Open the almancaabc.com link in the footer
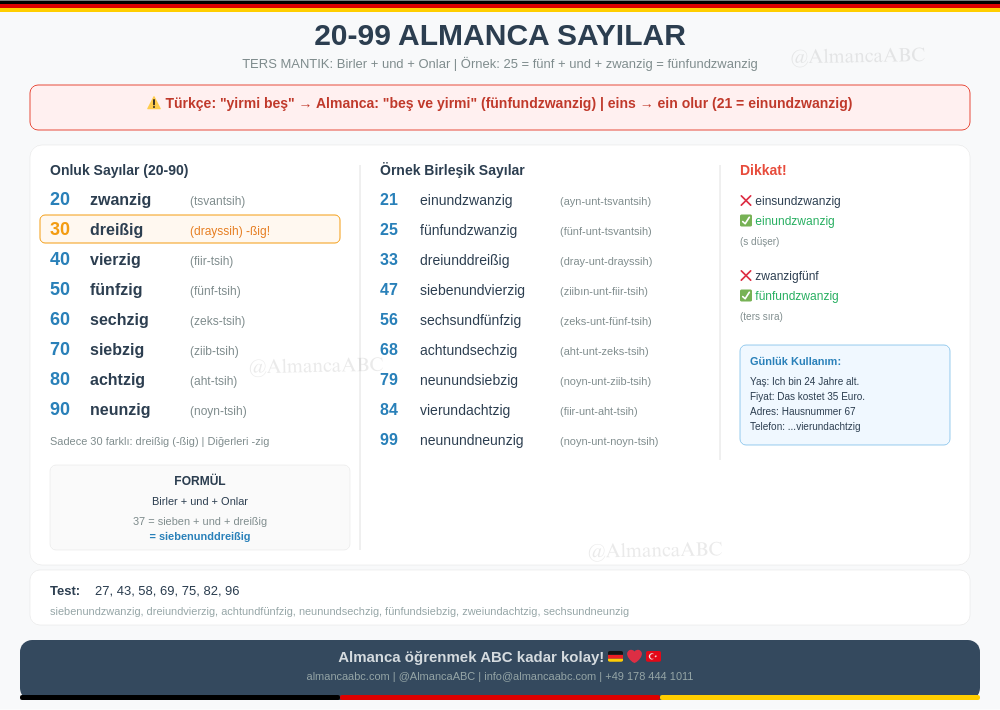The height and width of the screenshot is (710, 1000). click(347, 676)
